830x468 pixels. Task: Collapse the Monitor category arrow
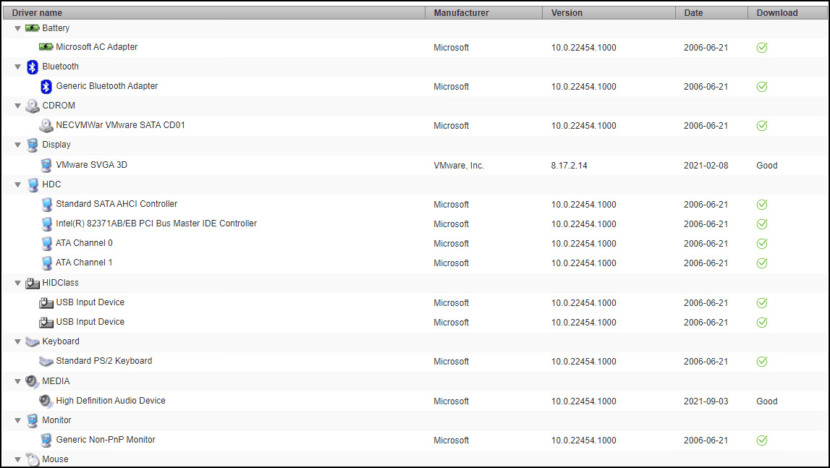[x=17, y=420]
